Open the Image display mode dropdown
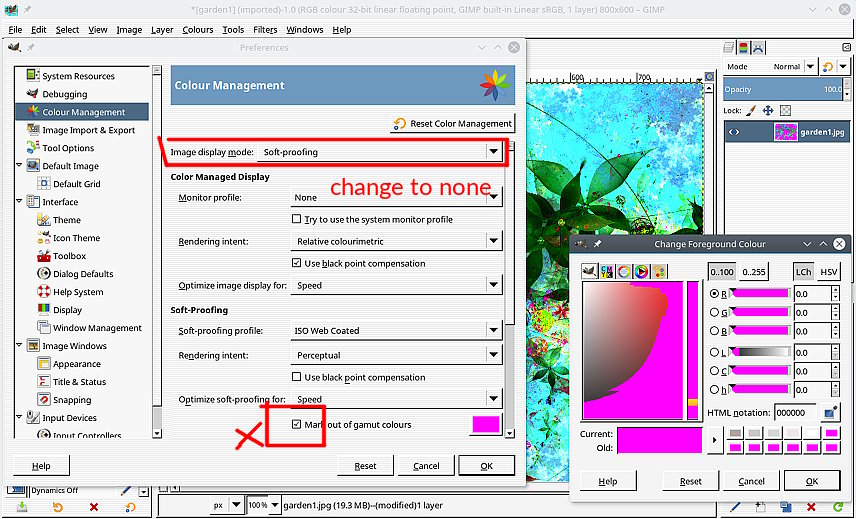 coord(379,152)
